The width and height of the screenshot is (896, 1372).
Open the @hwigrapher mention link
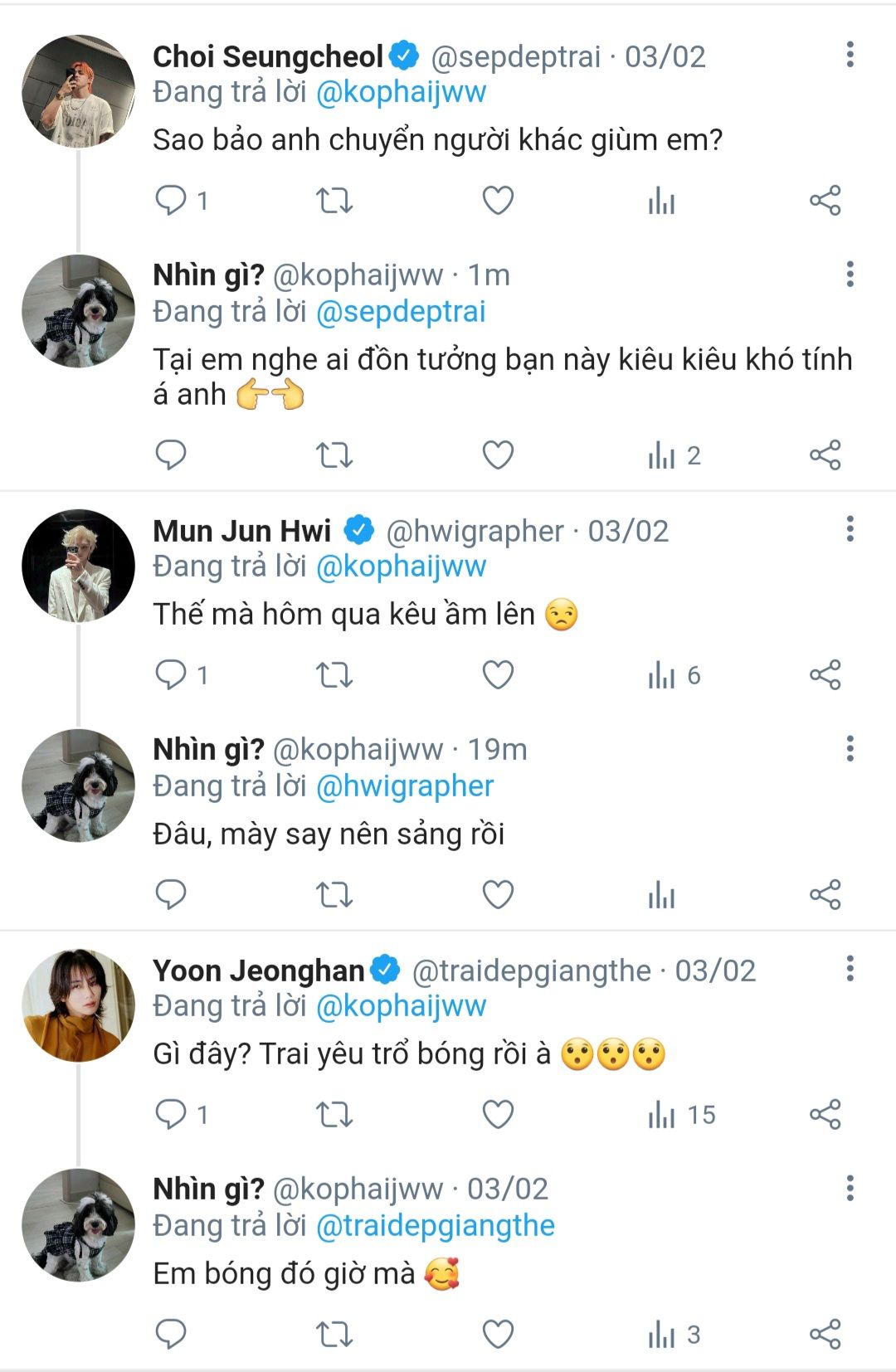point(405,786)
